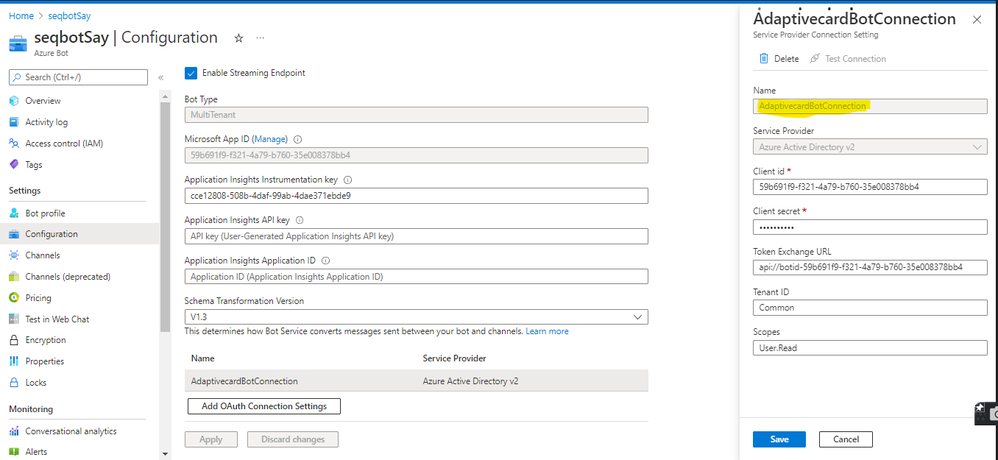Image resolution: width=998 pixels, height=460 pixels.
Task: Collapse the sidebar with double chevron
Action: coord(161,77)
